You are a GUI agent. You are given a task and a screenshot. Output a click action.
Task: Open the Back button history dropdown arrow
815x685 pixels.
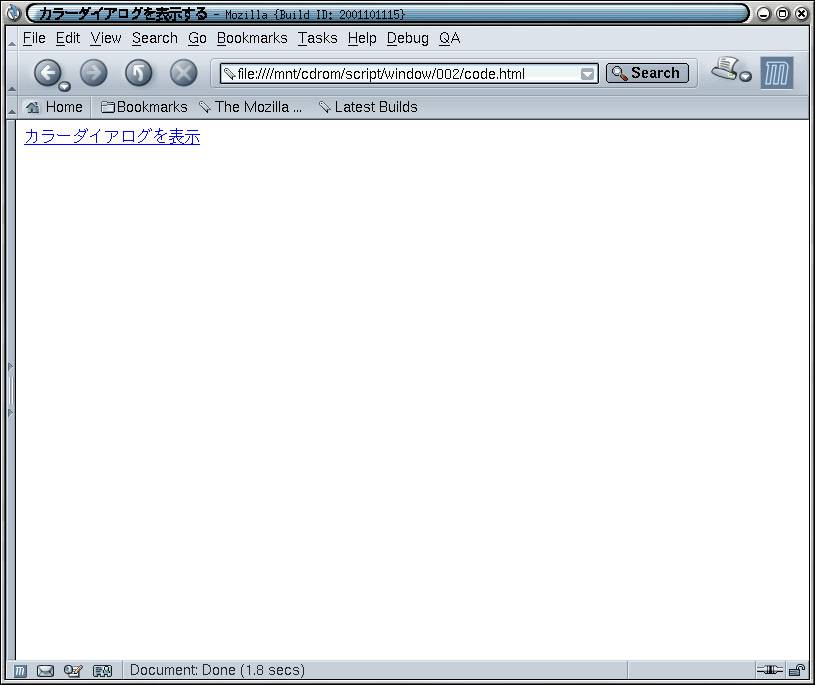tap(64, 86)
